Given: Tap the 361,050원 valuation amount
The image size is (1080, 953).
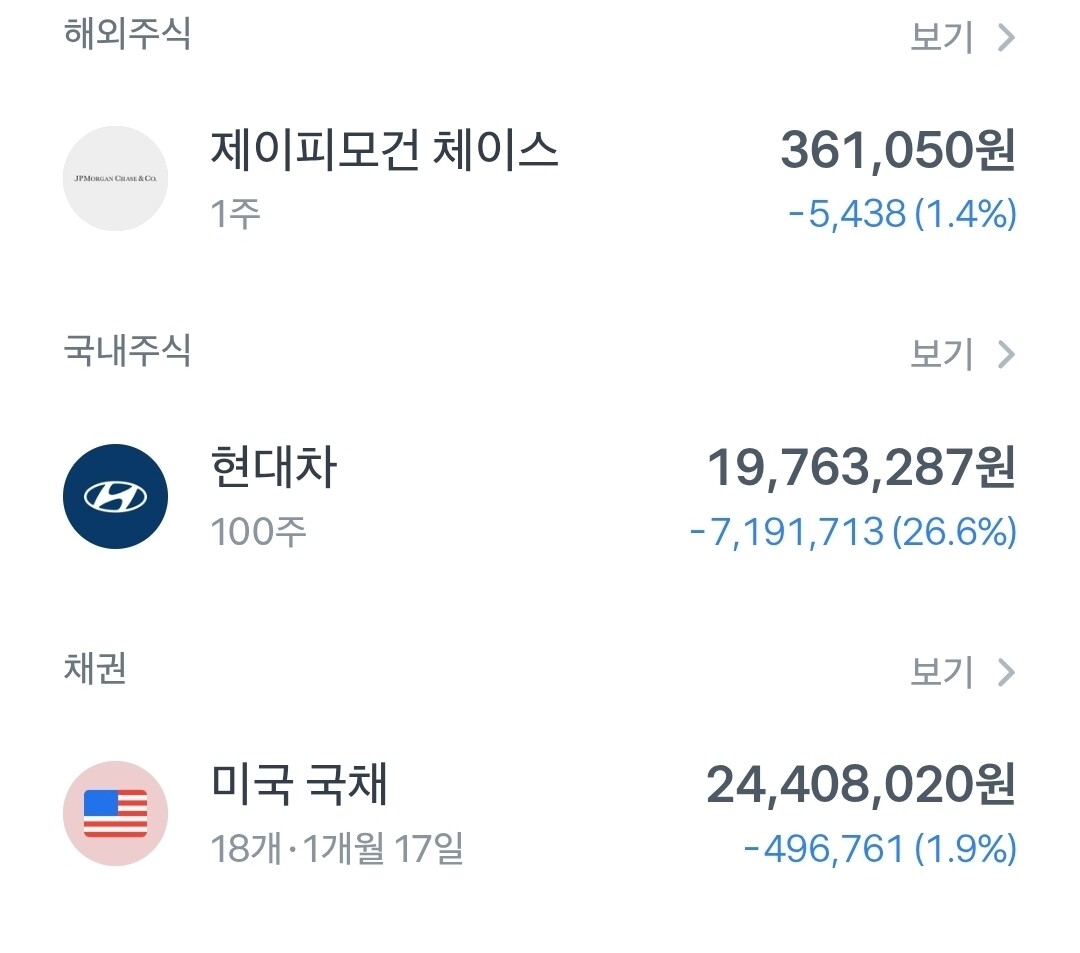Looking at the screenshot, I should click(898, 150).
